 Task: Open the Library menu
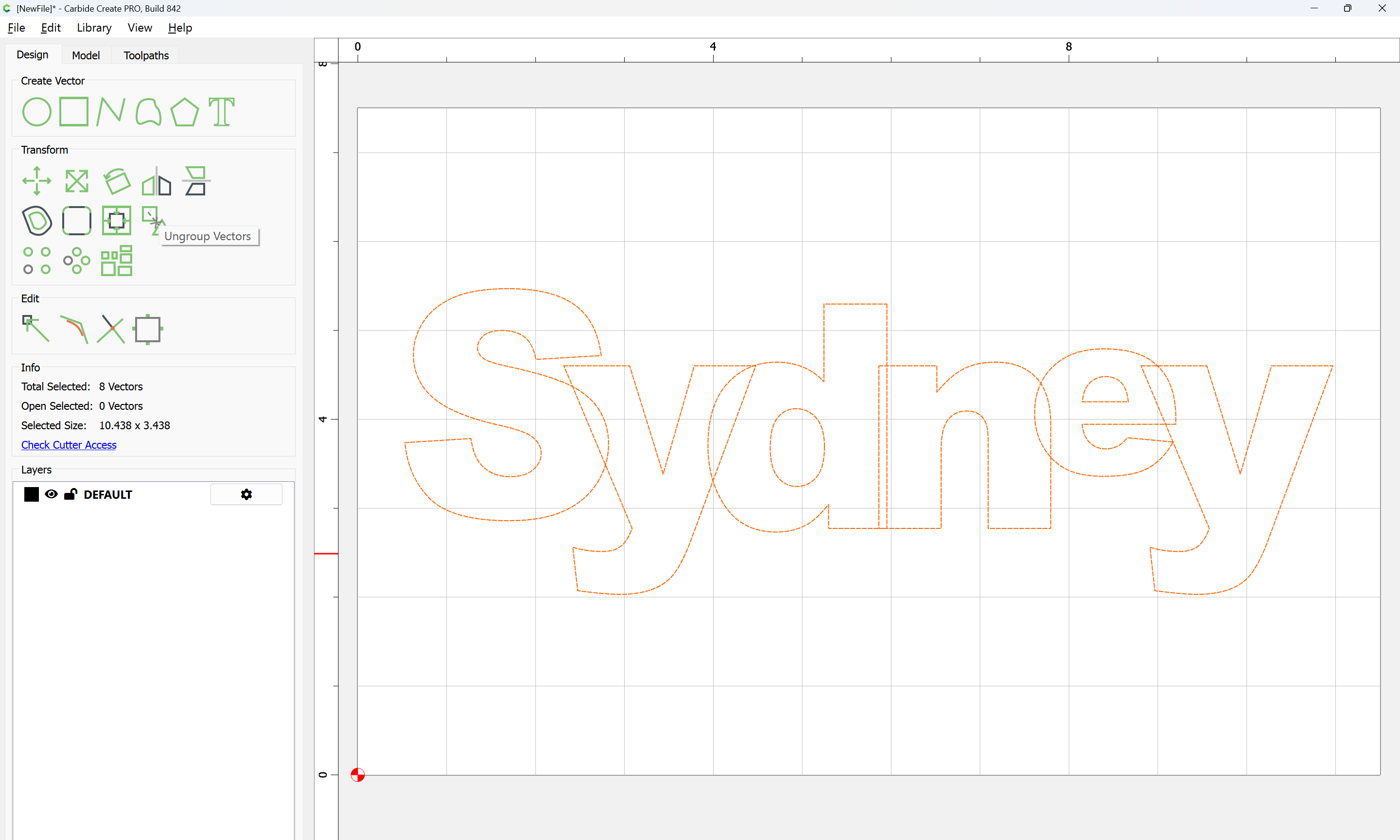[94, 28]
